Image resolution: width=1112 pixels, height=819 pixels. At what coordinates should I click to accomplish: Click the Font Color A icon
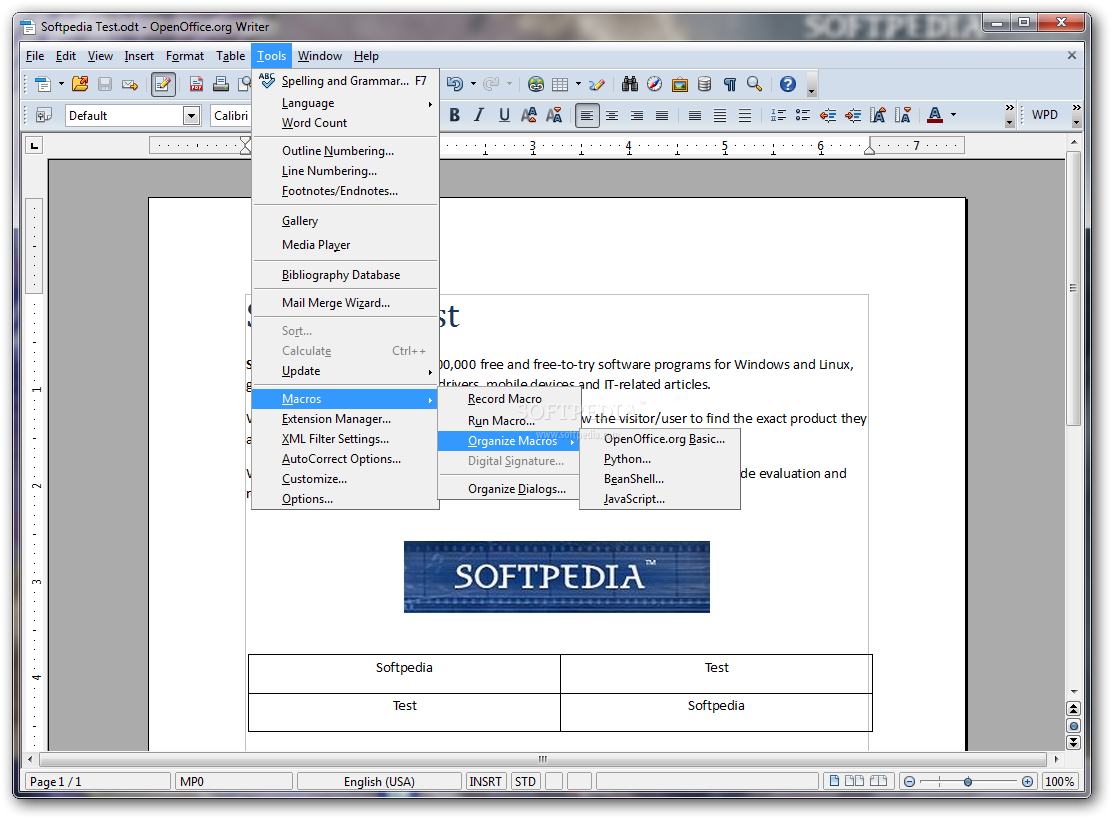(x=935, y=115)
